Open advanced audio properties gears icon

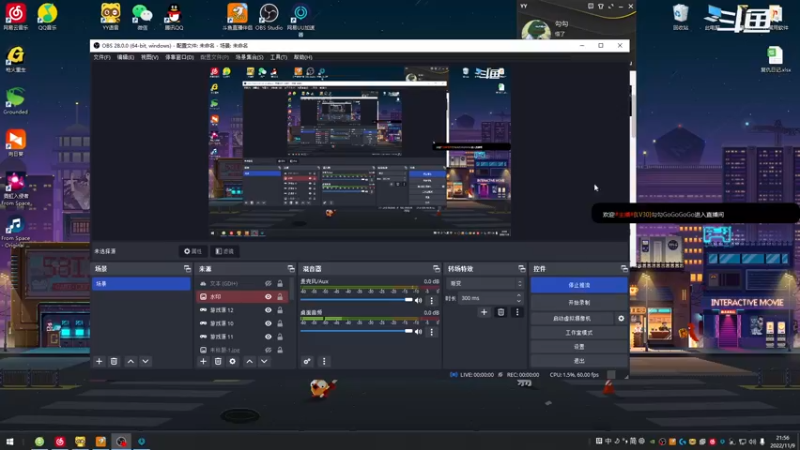click(x=307, y=361)
